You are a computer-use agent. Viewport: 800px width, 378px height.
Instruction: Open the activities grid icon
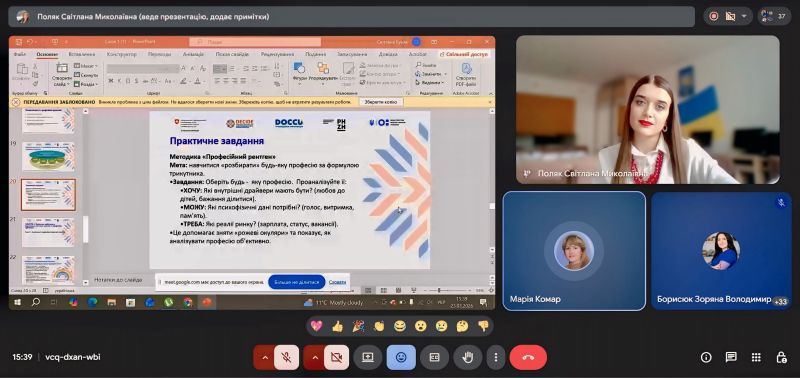[756, 358]
